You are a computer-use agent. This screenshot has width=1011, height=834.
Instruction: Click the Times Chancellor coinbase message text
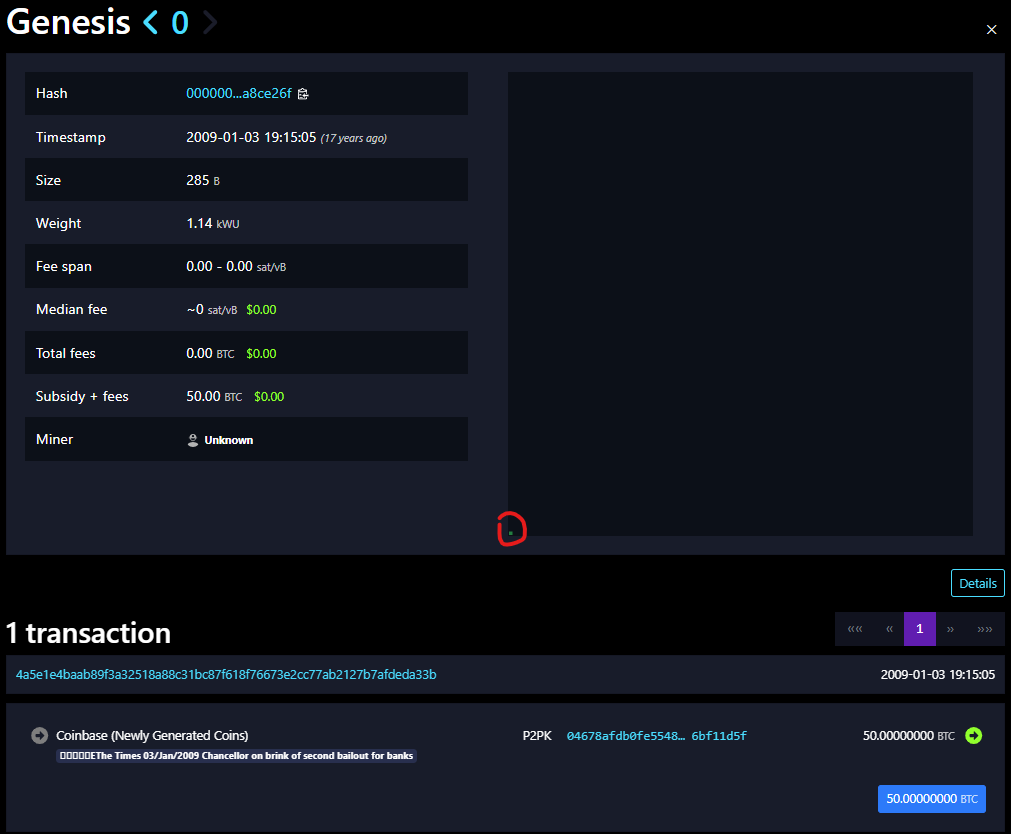[x=235, y=756]
